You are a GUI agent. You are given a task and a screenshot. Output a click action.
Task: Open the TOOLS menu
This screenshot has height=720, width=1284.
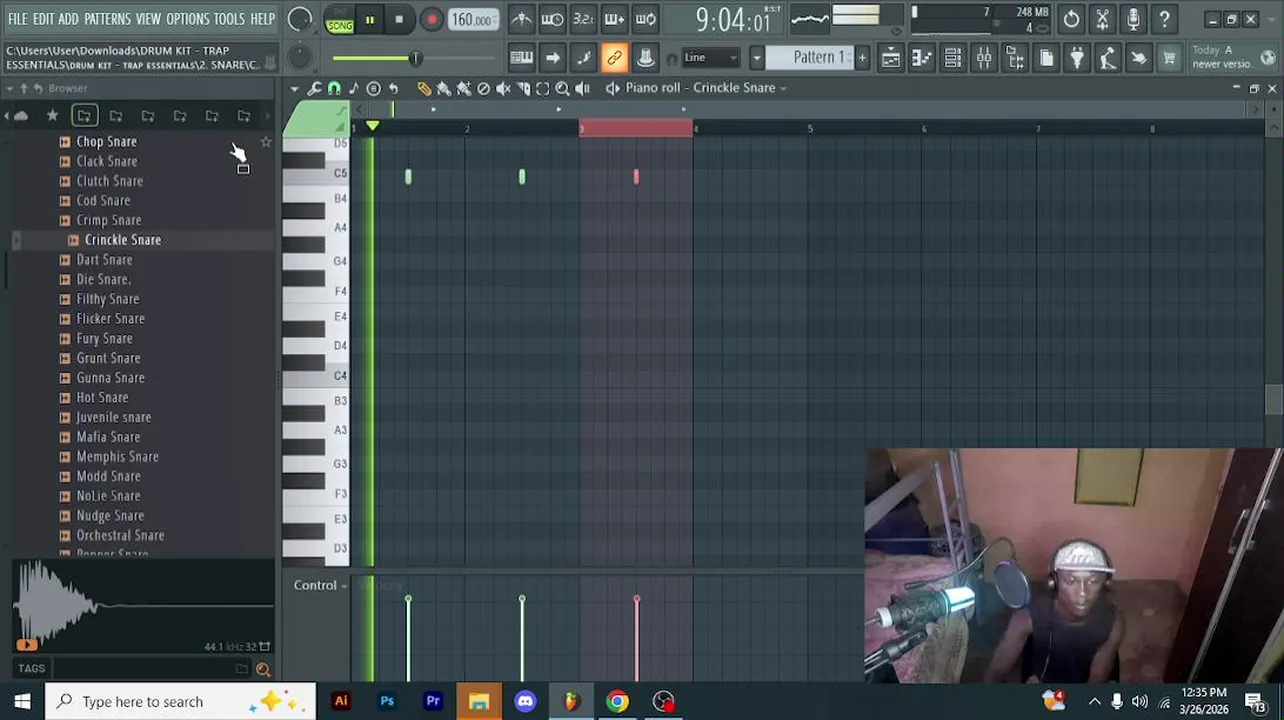[x=229, y=19]
